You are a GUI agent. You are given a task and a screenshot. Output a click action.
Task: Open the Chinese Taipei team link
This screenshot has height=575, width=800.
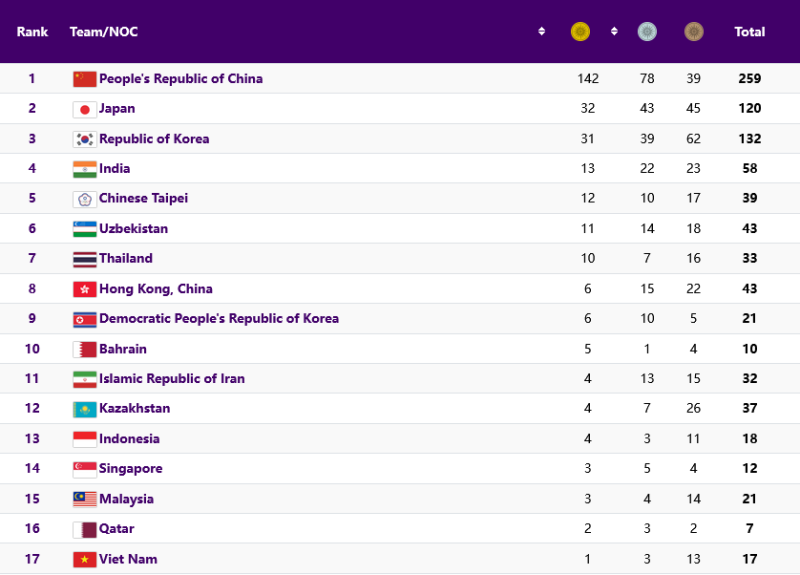pyautogui.click(x=143, y=198)
